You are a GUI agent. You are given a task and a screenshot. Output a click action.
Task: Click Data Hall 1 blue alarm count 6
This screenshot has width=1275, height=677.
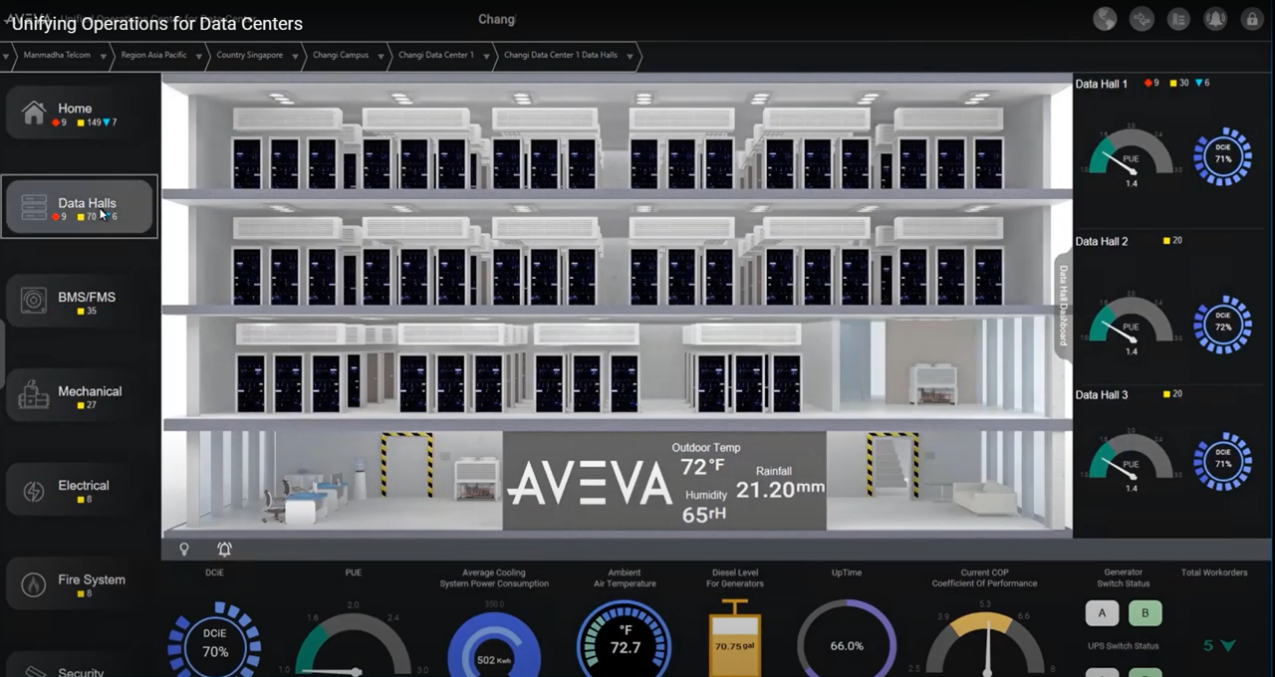coord(1202,83)
